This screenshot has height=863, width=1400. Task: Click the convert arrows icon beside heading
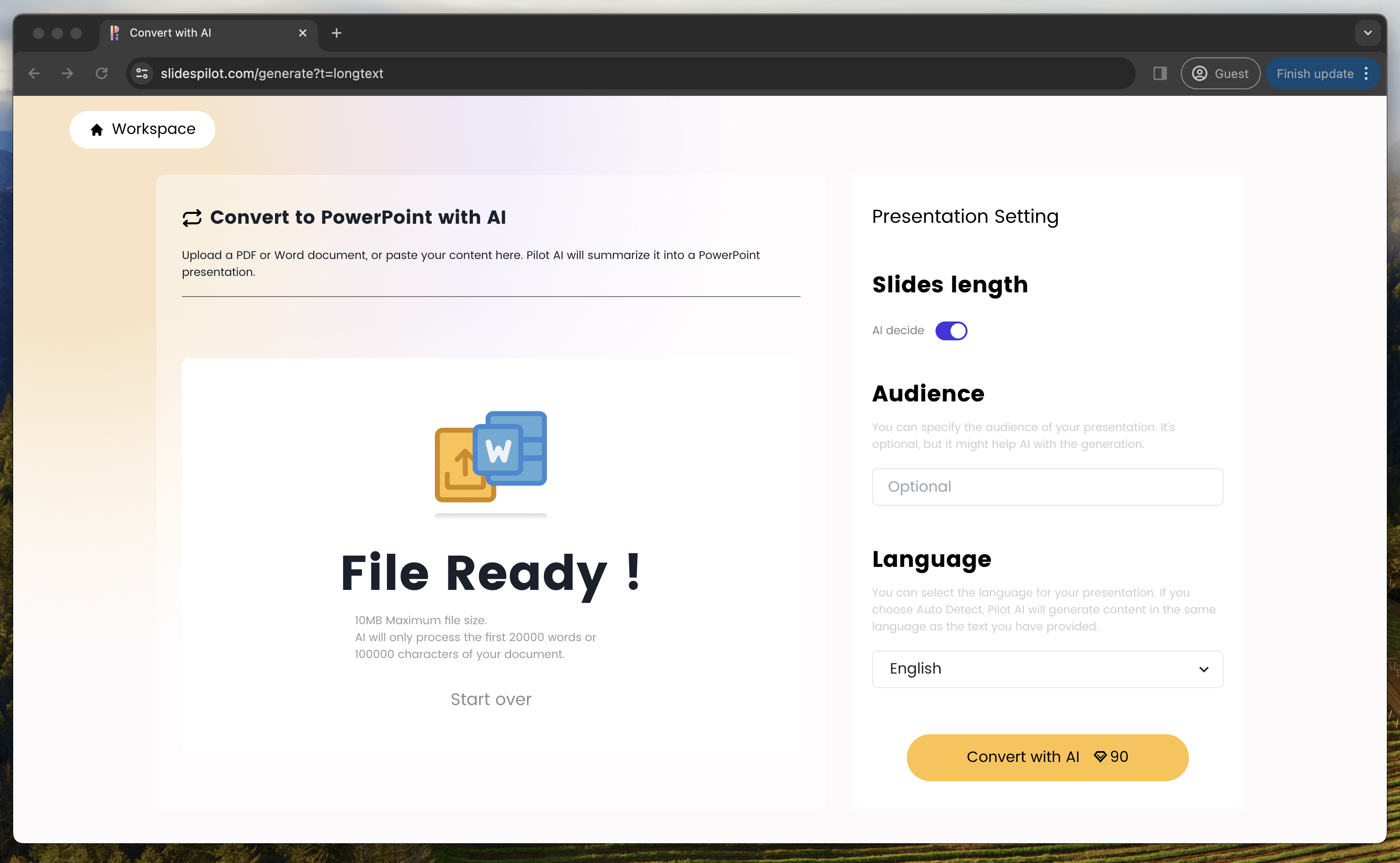point(192,218)
